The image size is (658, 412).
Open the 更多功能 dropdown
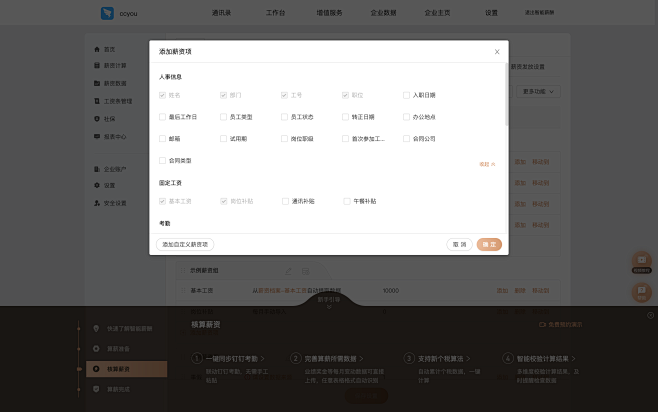[539, 92]
